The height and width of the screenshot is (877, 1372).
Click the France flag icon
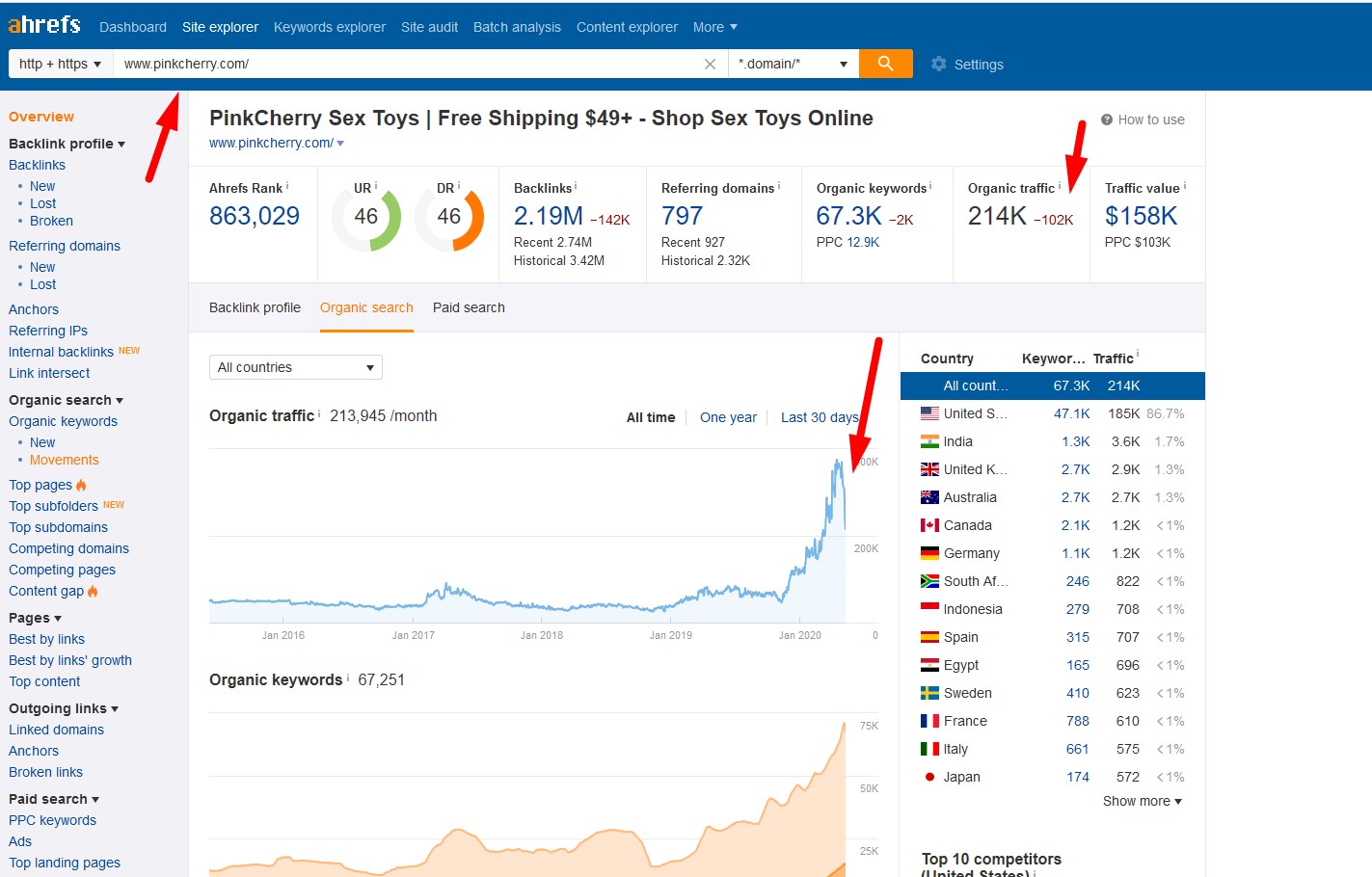929,721
